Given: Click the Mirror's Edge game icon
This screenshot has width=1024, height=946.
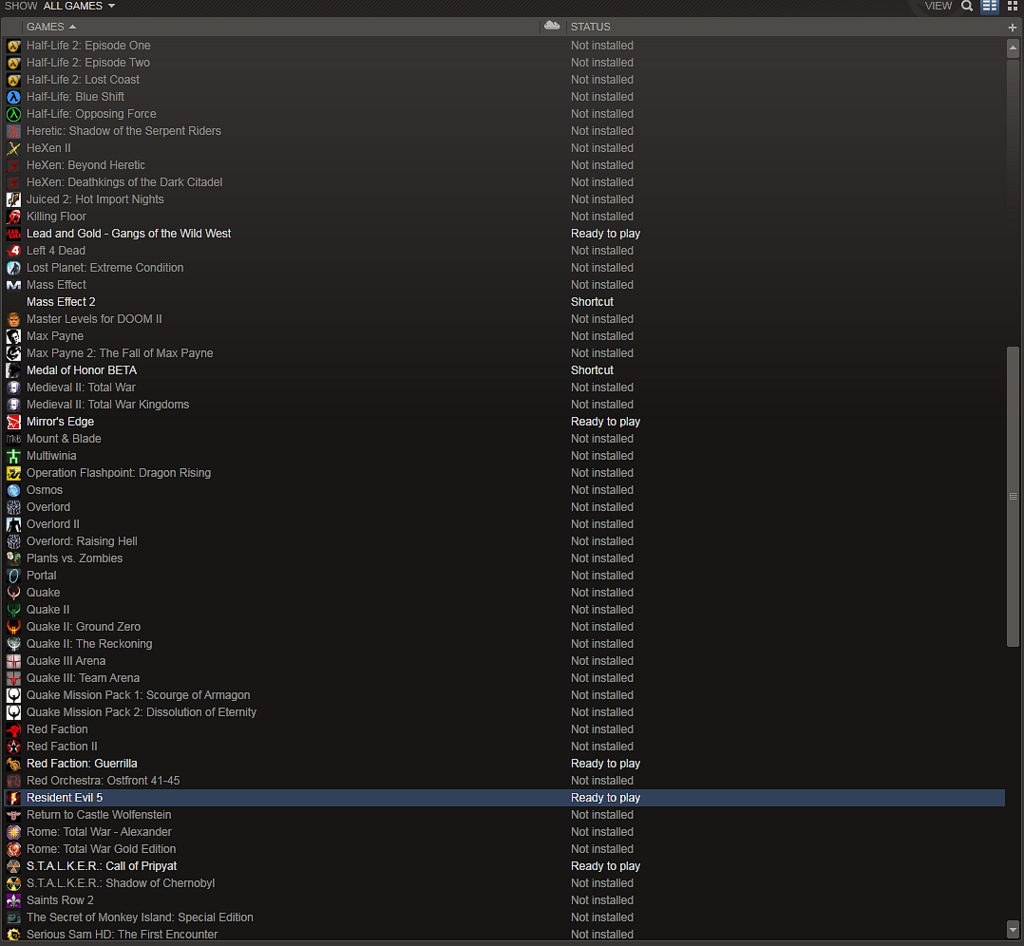Looking at the screenshot, I should pos(14,422).
